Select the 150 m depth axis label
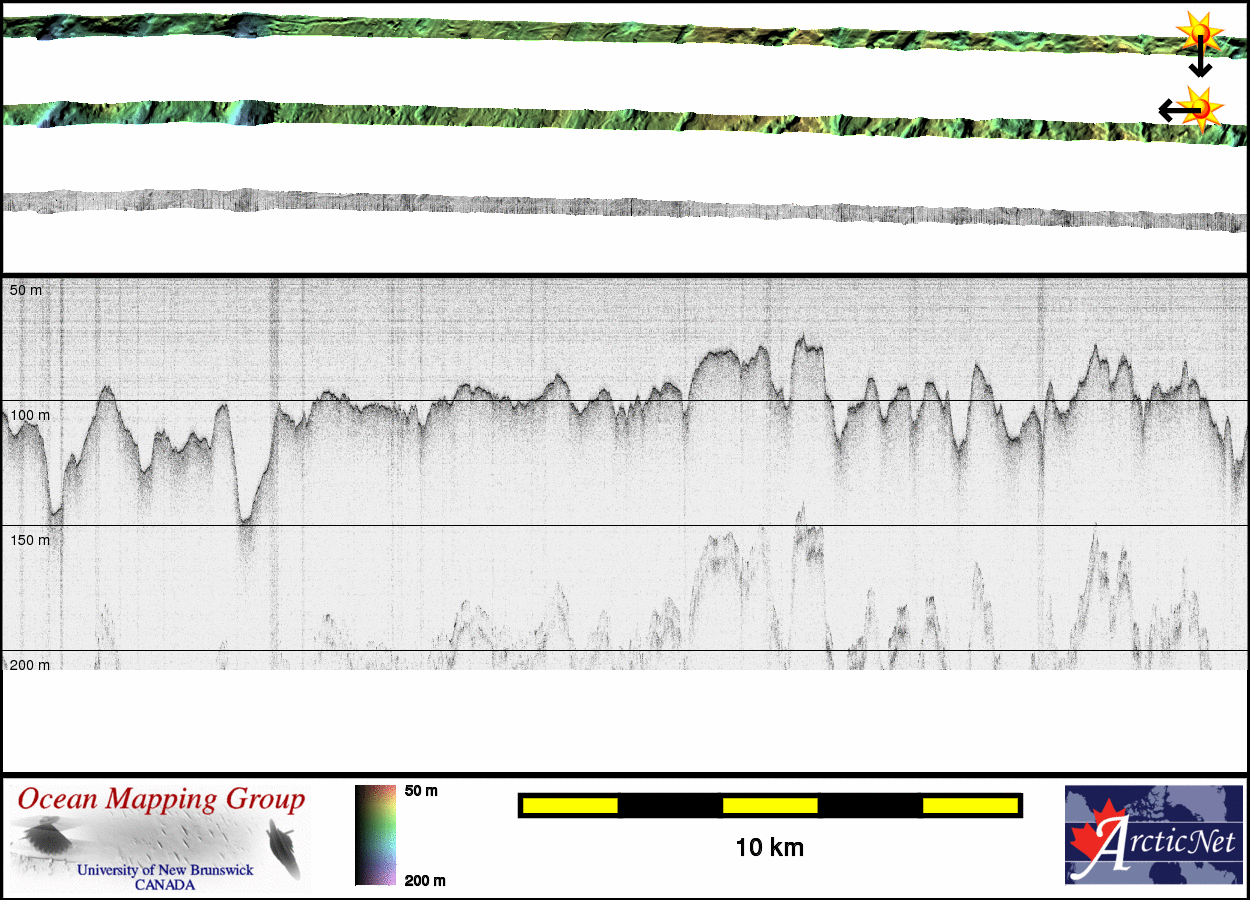 click(x=29, y=540)
